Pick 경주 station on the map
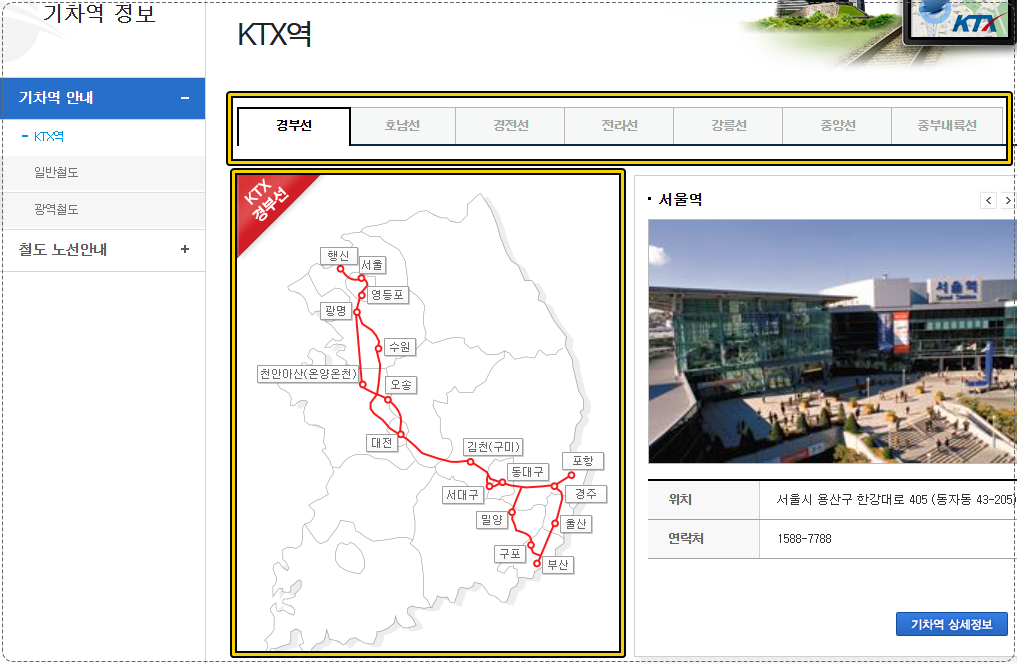The width and height of the screenshot is (1017, 664). pyautogui.click(x=586, y=493)
